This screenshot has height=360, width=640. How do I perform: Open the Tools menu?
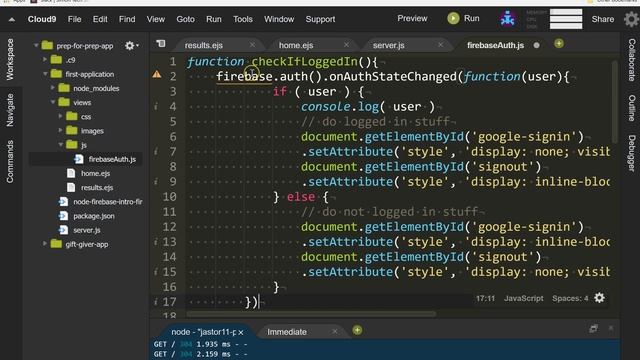(x=242, y=19)
